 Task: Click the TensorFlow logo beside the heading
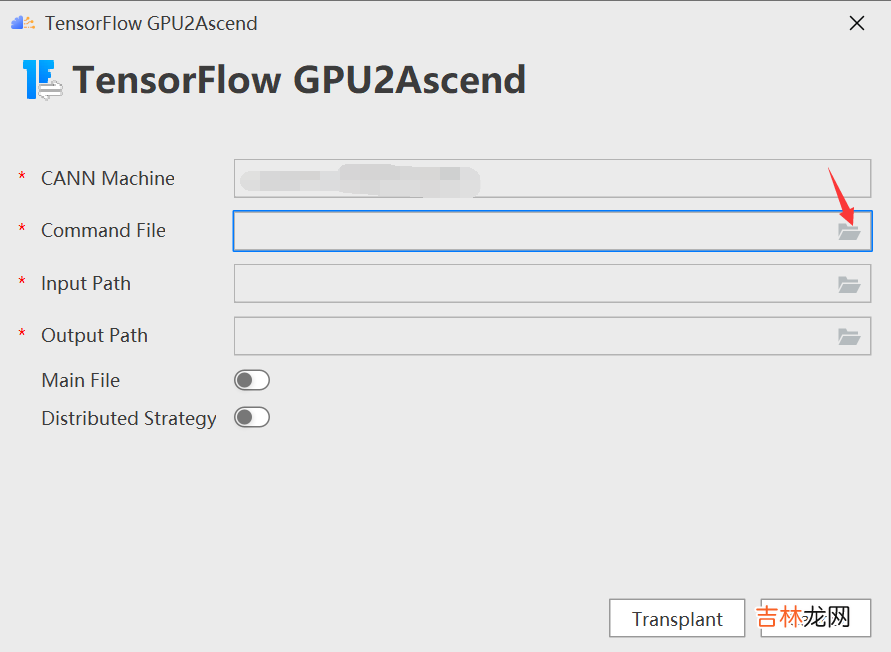click(x=43, y=80)
